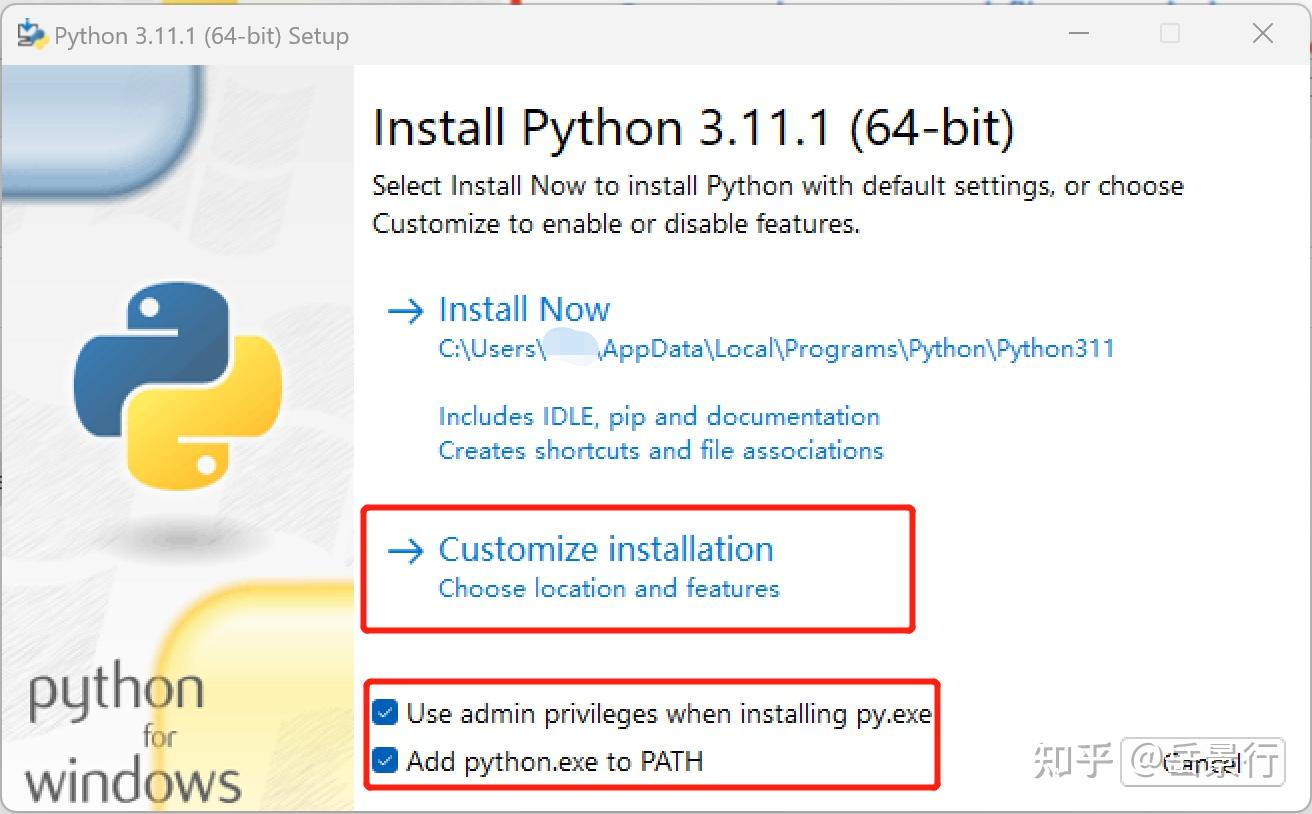Click the arrow next to Customize installation
The height and width of the screenshot is (814, 1312).
(404, 549)
